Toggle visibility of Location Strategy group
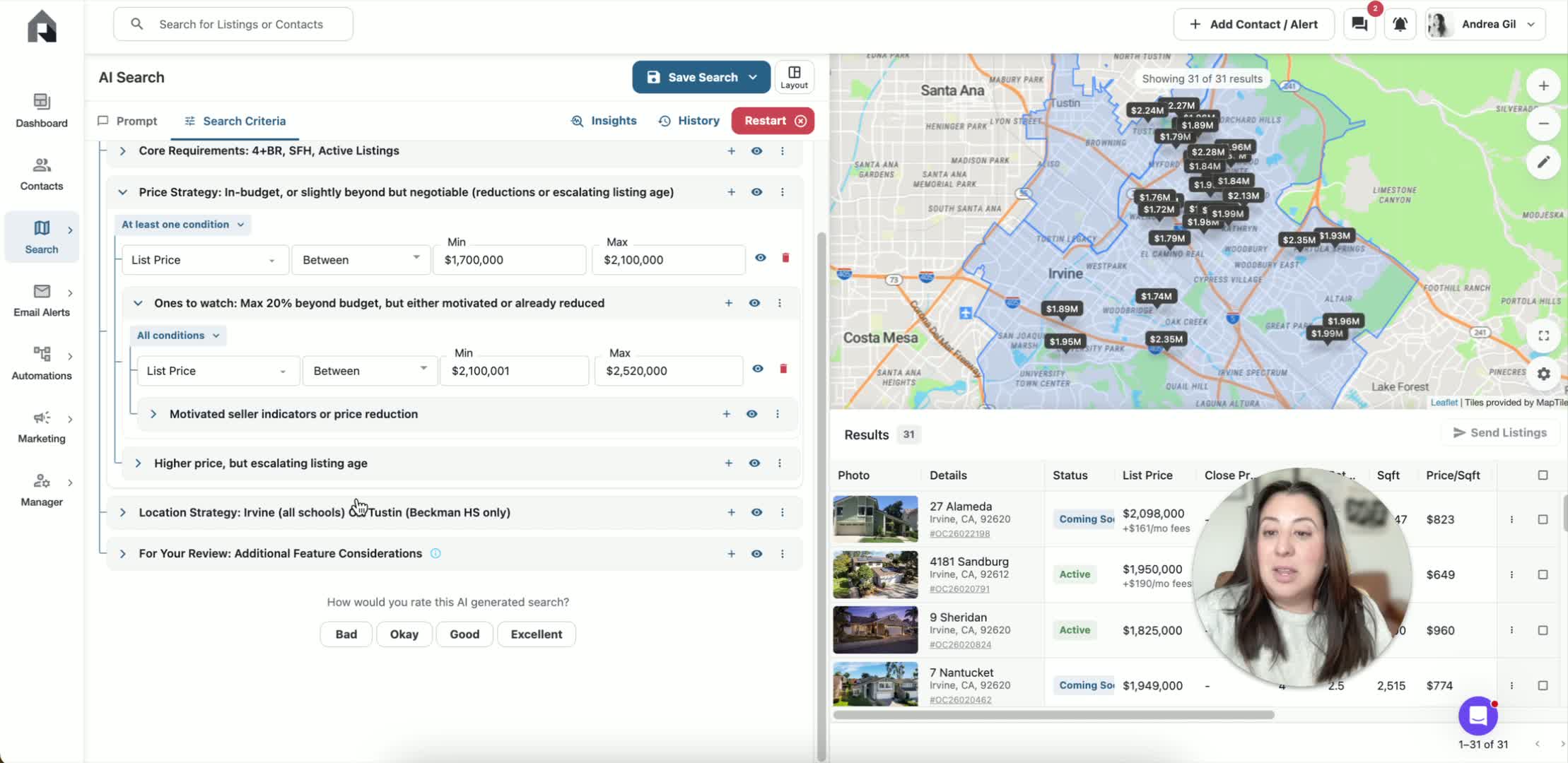The height and width of the screenshot is (763, 1568). 756,512
